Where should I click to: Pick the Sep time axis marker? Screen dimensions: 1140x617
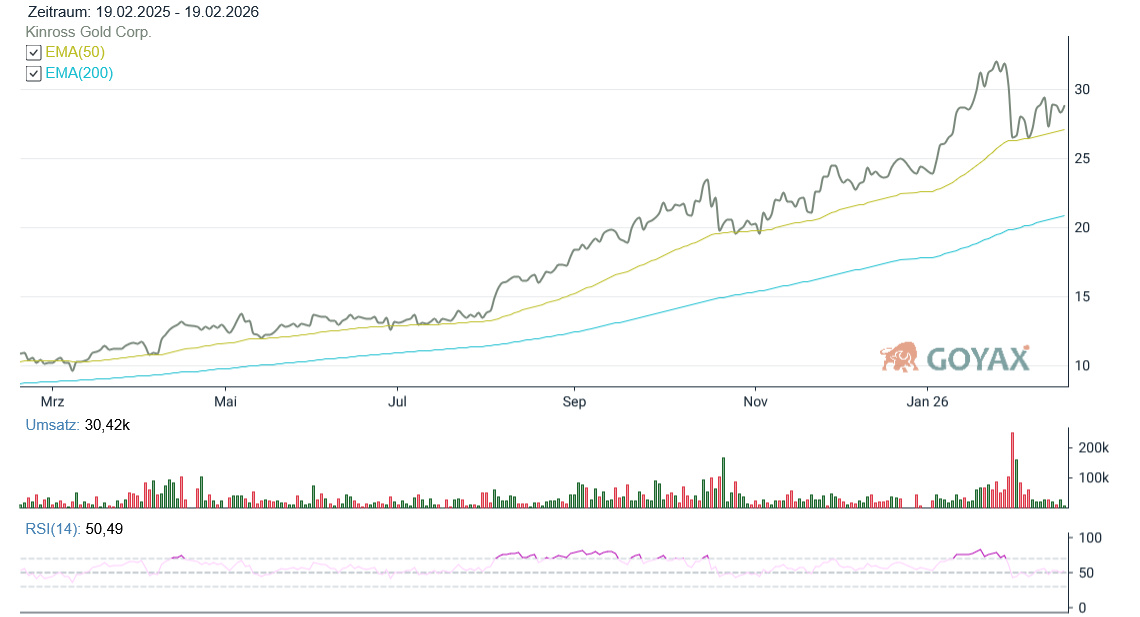(x=574, y=402)
